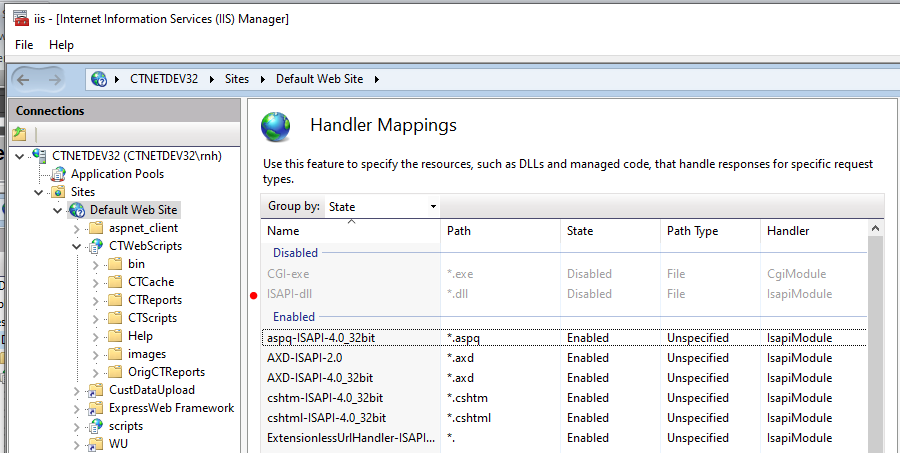Click the CTNETDEV32 server icon
The image size is (900, 453).
point(40,155)
